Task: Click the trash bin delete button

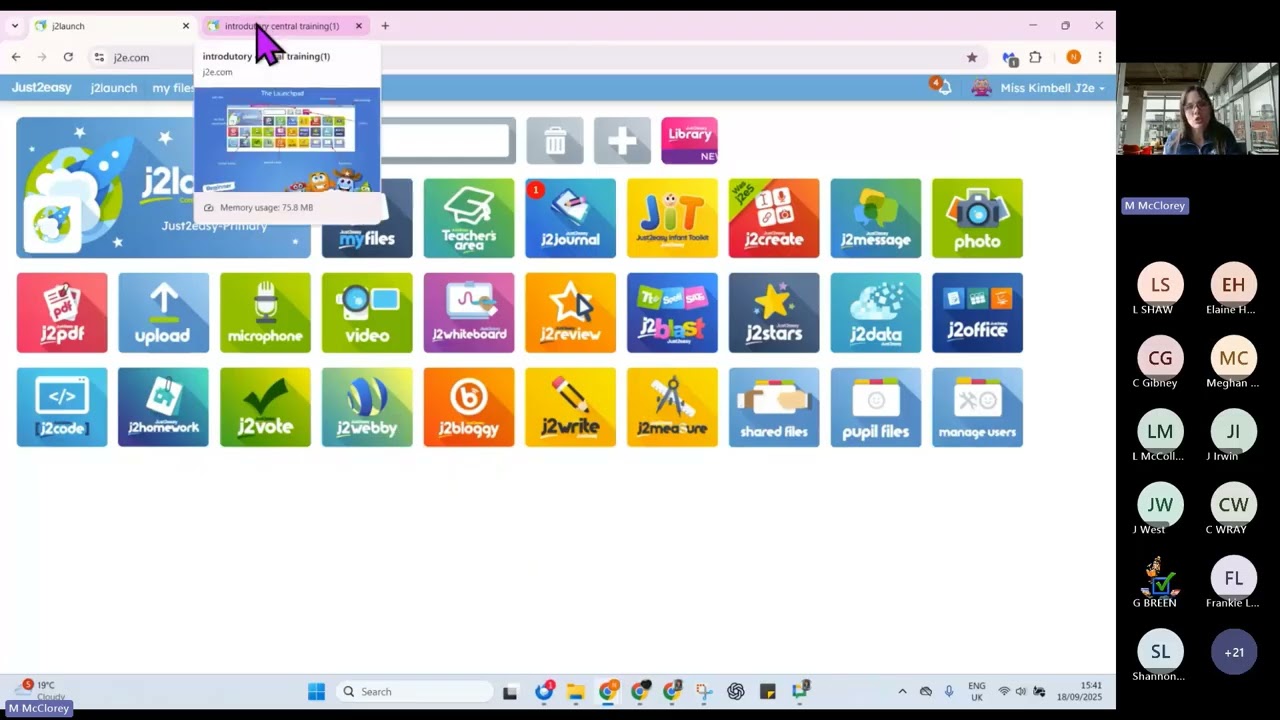Action: tap(555, 140)
